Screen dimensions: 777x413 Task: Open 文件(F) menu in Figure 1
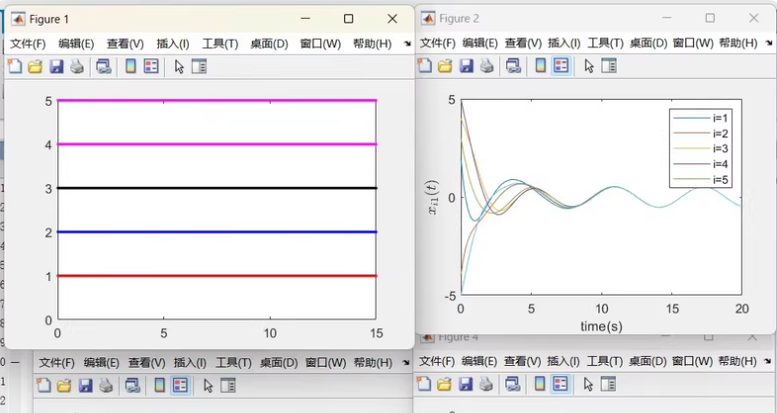tap(28, 44)
